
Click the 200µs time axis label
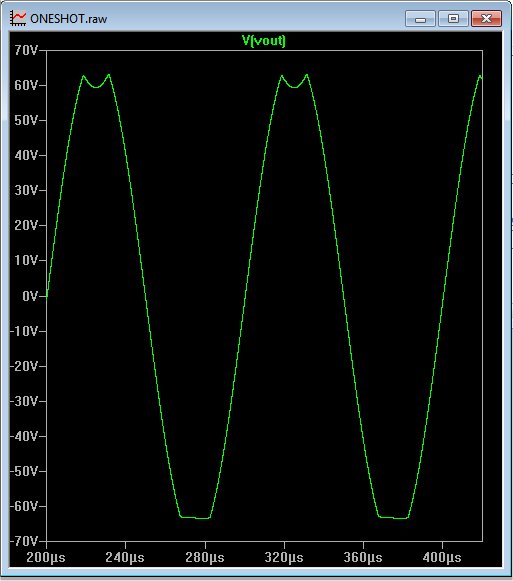[46, 557]
